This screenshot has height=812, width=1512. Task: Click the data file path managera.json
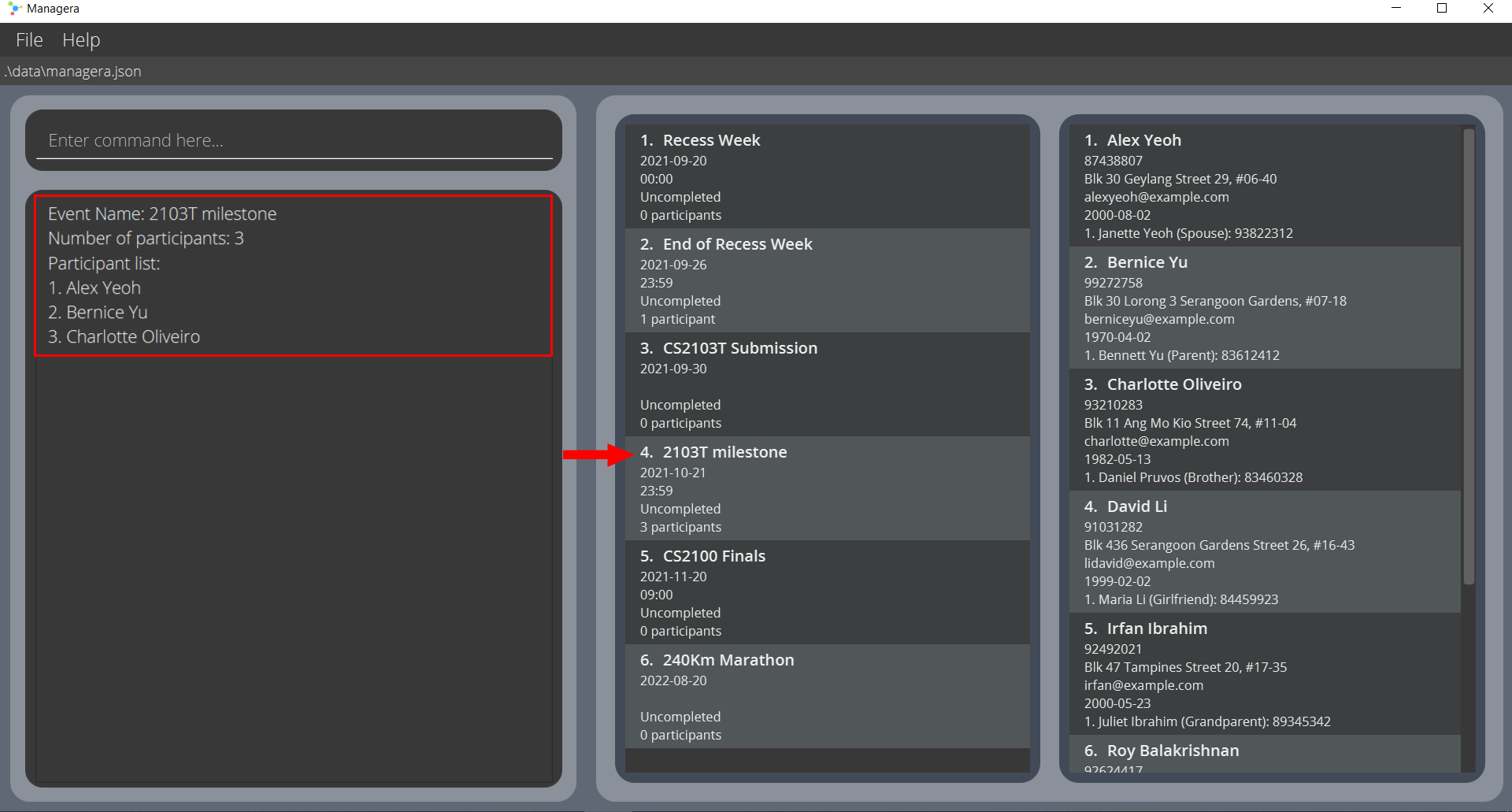[x=73, y=71]
